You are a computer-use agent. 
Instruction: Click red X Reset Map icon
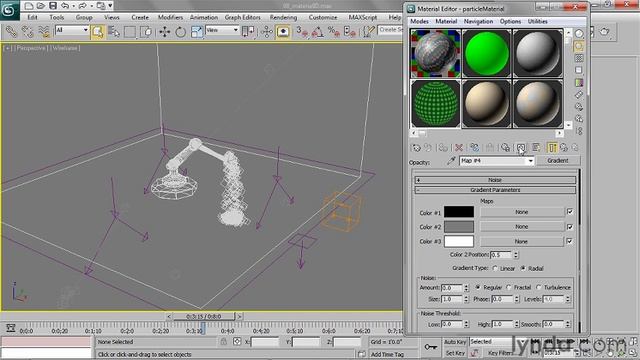(x=459, y=148)
